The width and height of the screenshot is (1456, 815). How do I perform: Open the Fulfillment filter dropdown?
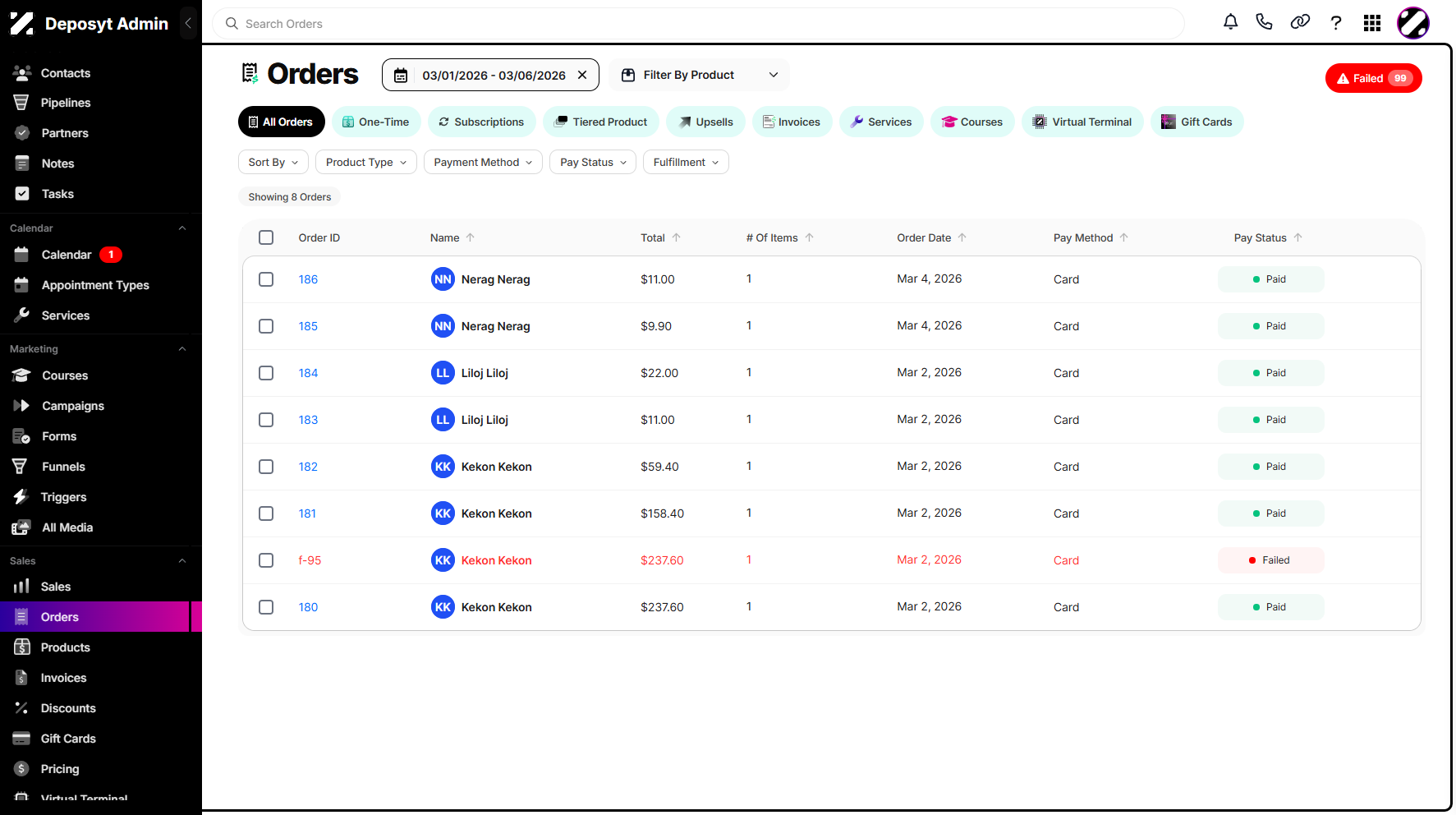pos(686,162)
